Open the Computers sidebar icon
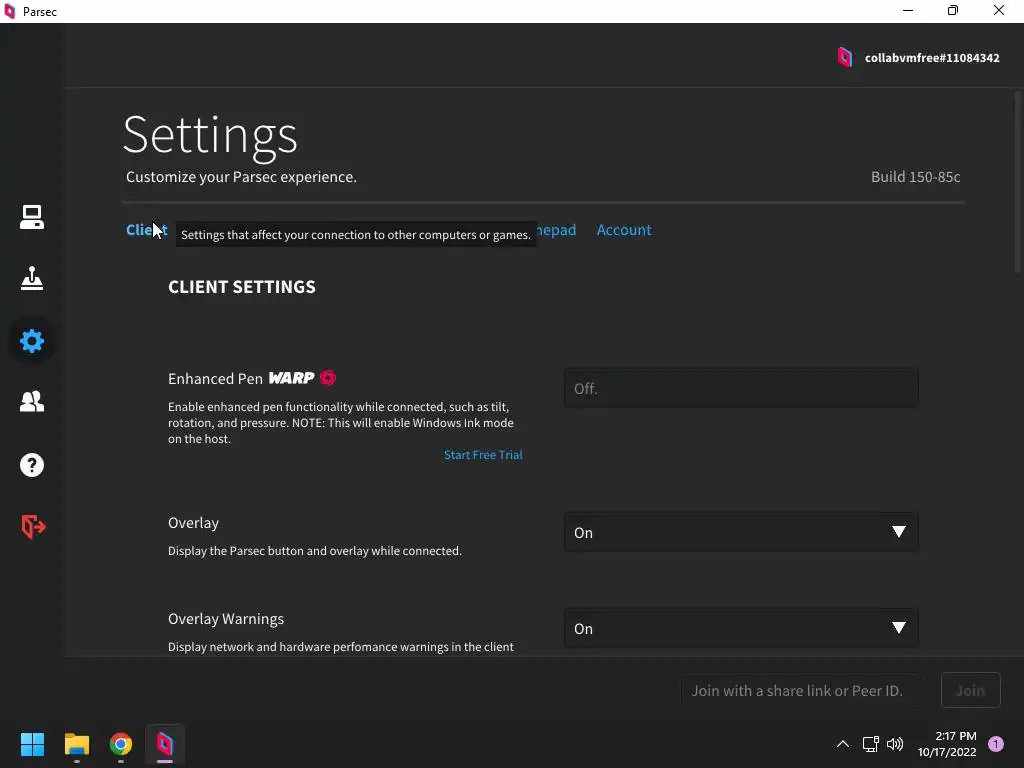 32,217
